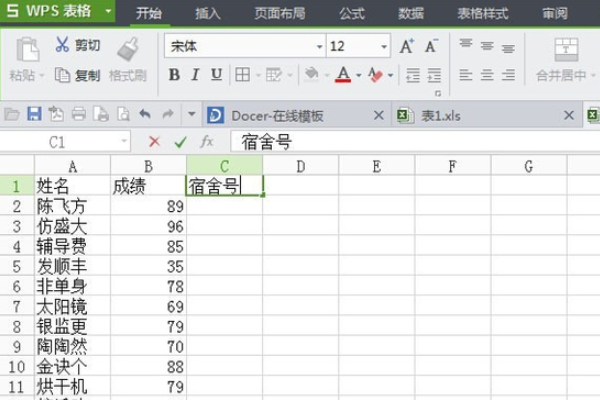Toggle align text left
This screenshot has width=600, height=400.
(466, 75)
